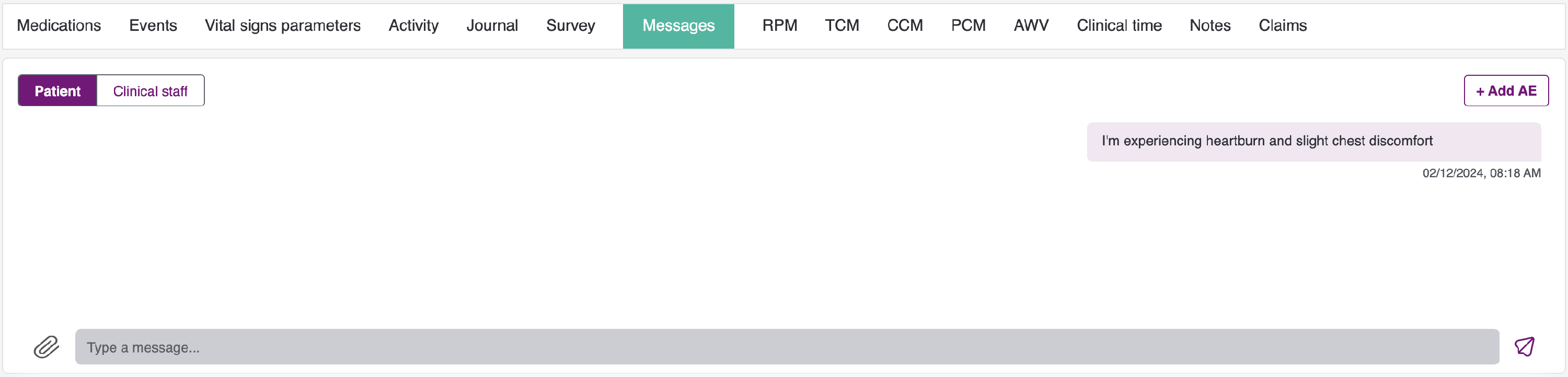Viewport: 1568px width, 377px height.
Task: Select the PCM tab
Action: [968, 26]
